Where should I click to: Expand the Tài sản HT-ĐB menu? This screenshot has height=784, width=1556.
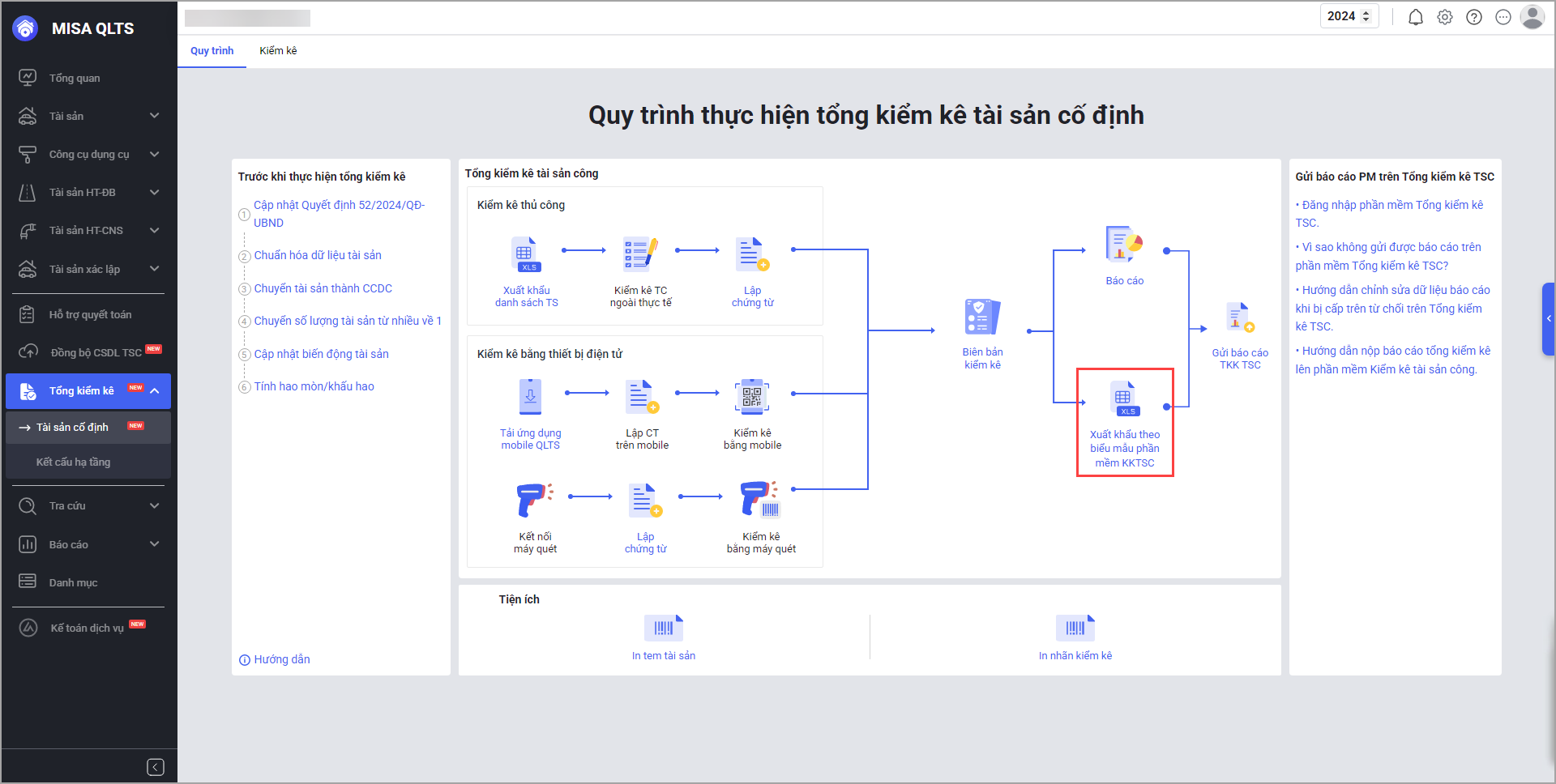[x=154, y=192]
